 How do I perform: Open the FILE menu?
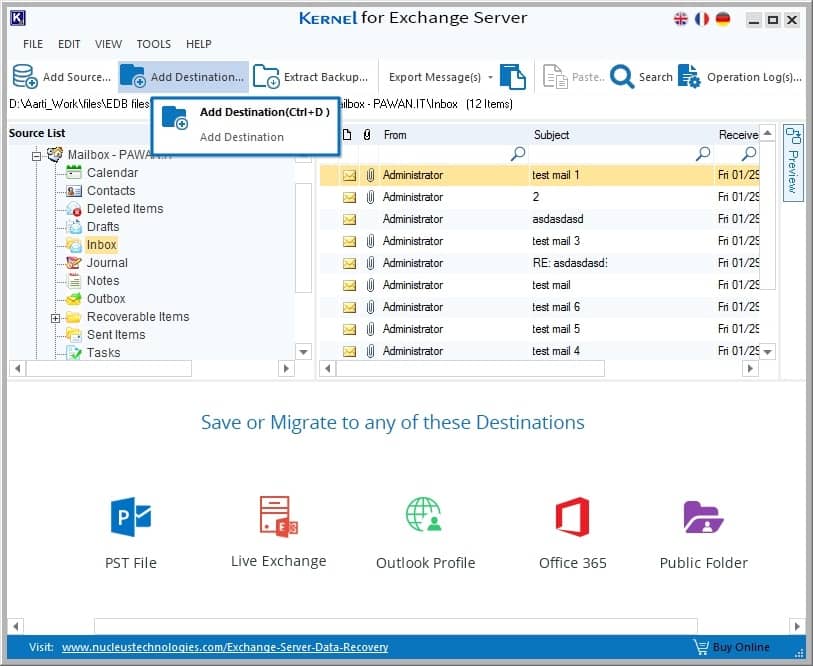(x=33, y=44)
